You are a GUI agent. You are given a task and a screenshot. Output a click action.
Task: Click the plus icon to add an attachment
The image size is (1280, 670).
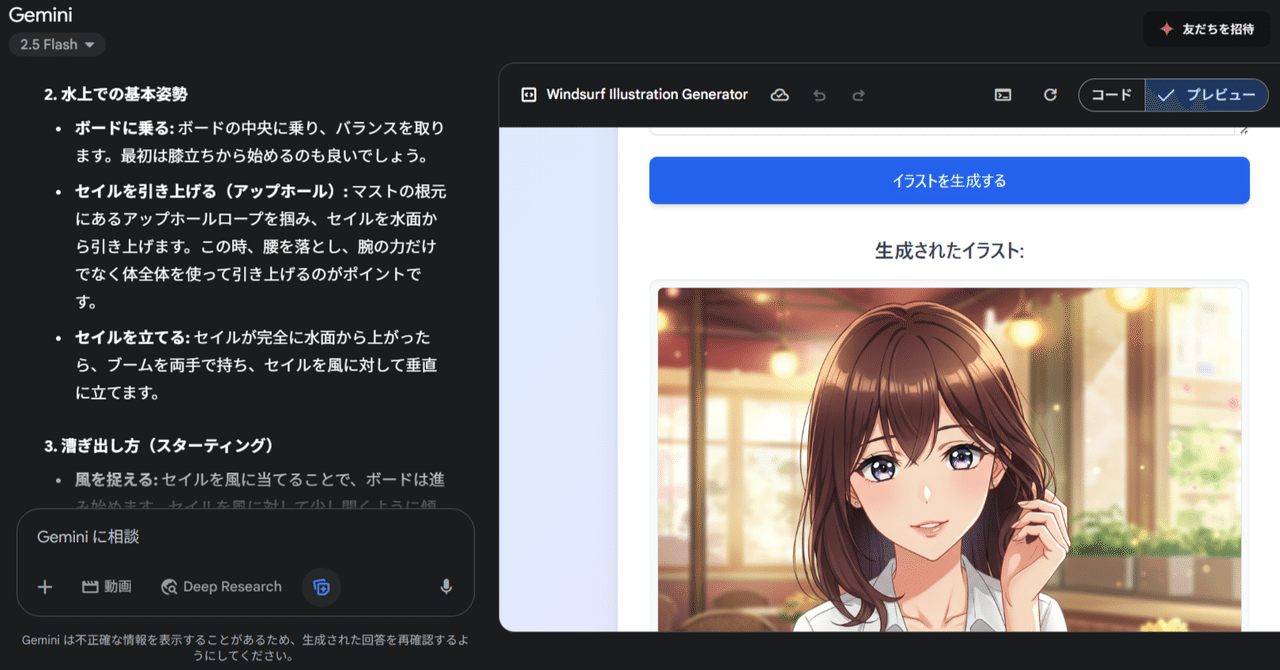(44, 587)
